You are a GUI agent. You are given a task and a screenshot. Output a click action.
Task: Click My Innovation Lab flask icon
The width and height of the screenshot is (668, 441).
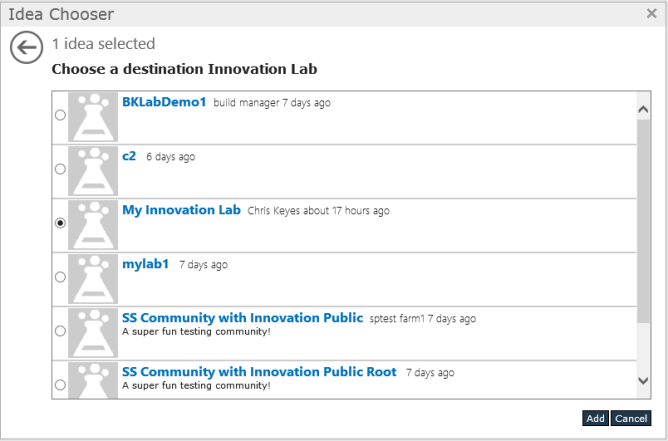[93, 224]
